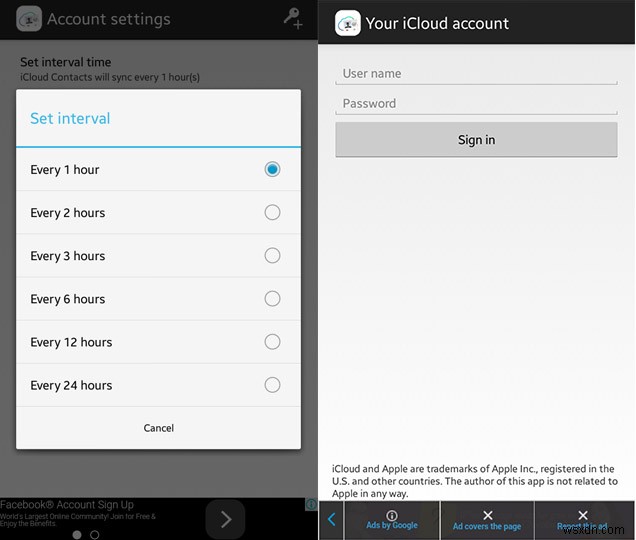636x540 pixels.
Task: Tap the Report this ad option
Action: click(x=583, y=520)
